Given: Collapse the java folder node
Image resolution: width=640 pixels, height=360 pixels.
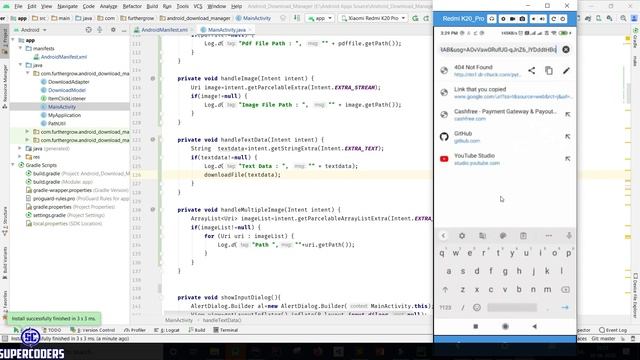Looking at the screenshot, I should (20, 65).
